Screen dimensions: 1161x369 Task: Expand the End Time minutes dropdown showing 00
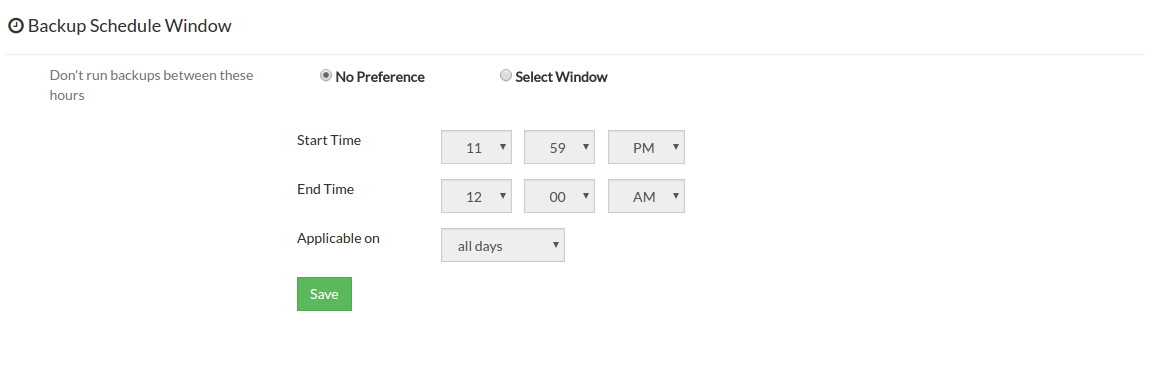coord(559,196)
